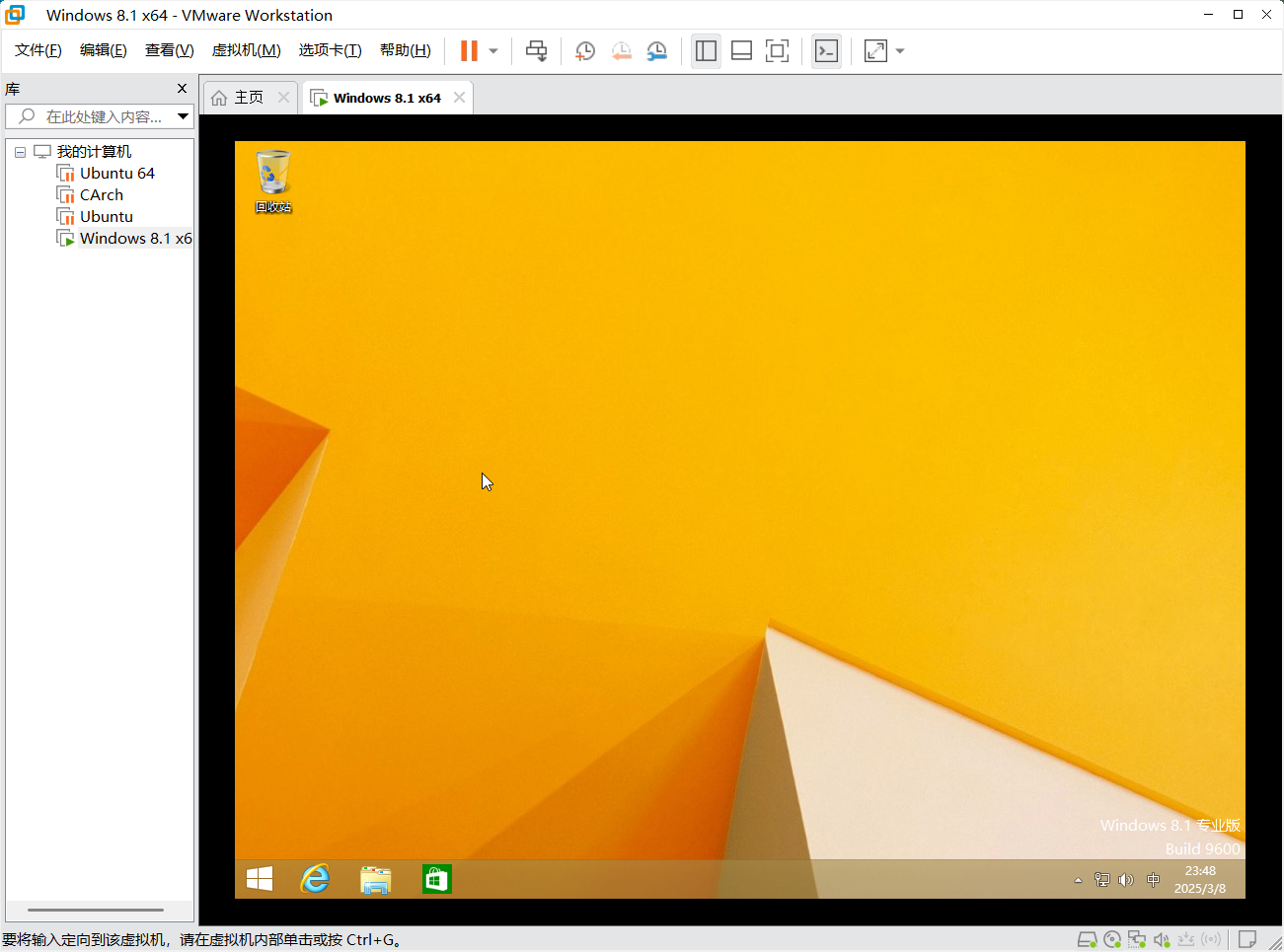The height and width of the screenshot is (952, 1284).
Task: Enter full screen mode
Action: [777, 51]
